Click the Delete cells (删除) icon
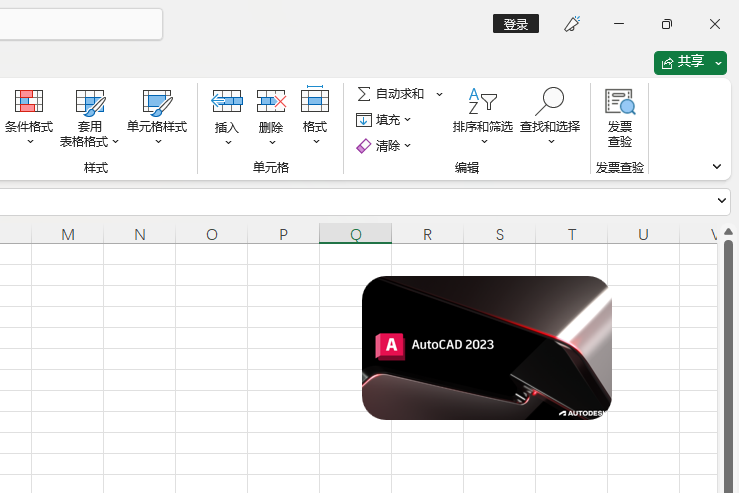This screenshot has width=739, height=493. coord(271,101)
